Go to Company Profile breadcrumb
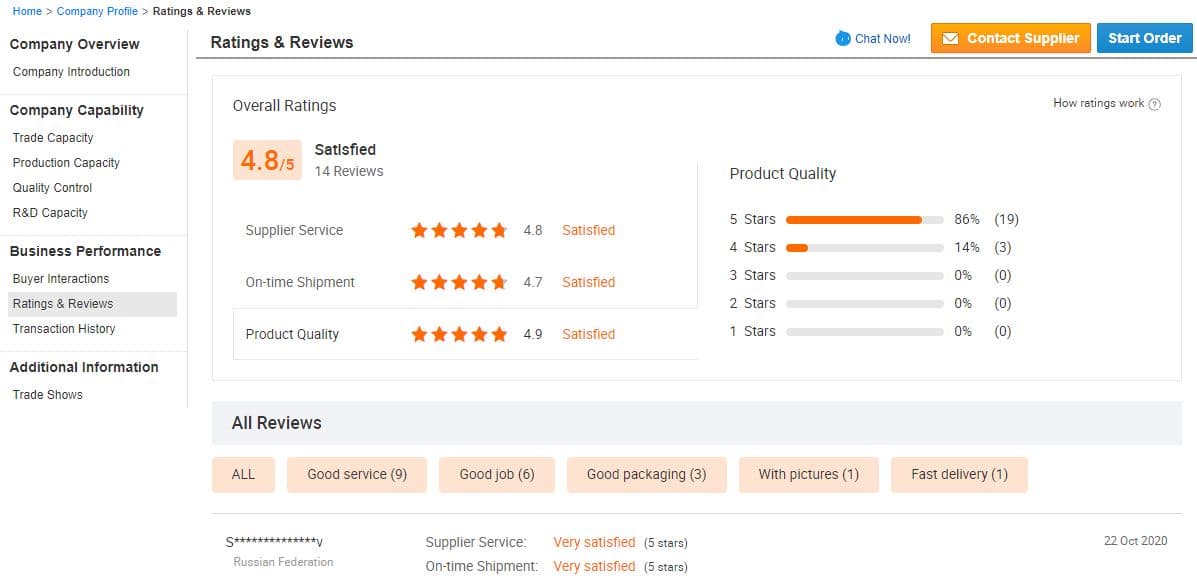This screenshot has height=588, width=1197. [x=97, y=11]
